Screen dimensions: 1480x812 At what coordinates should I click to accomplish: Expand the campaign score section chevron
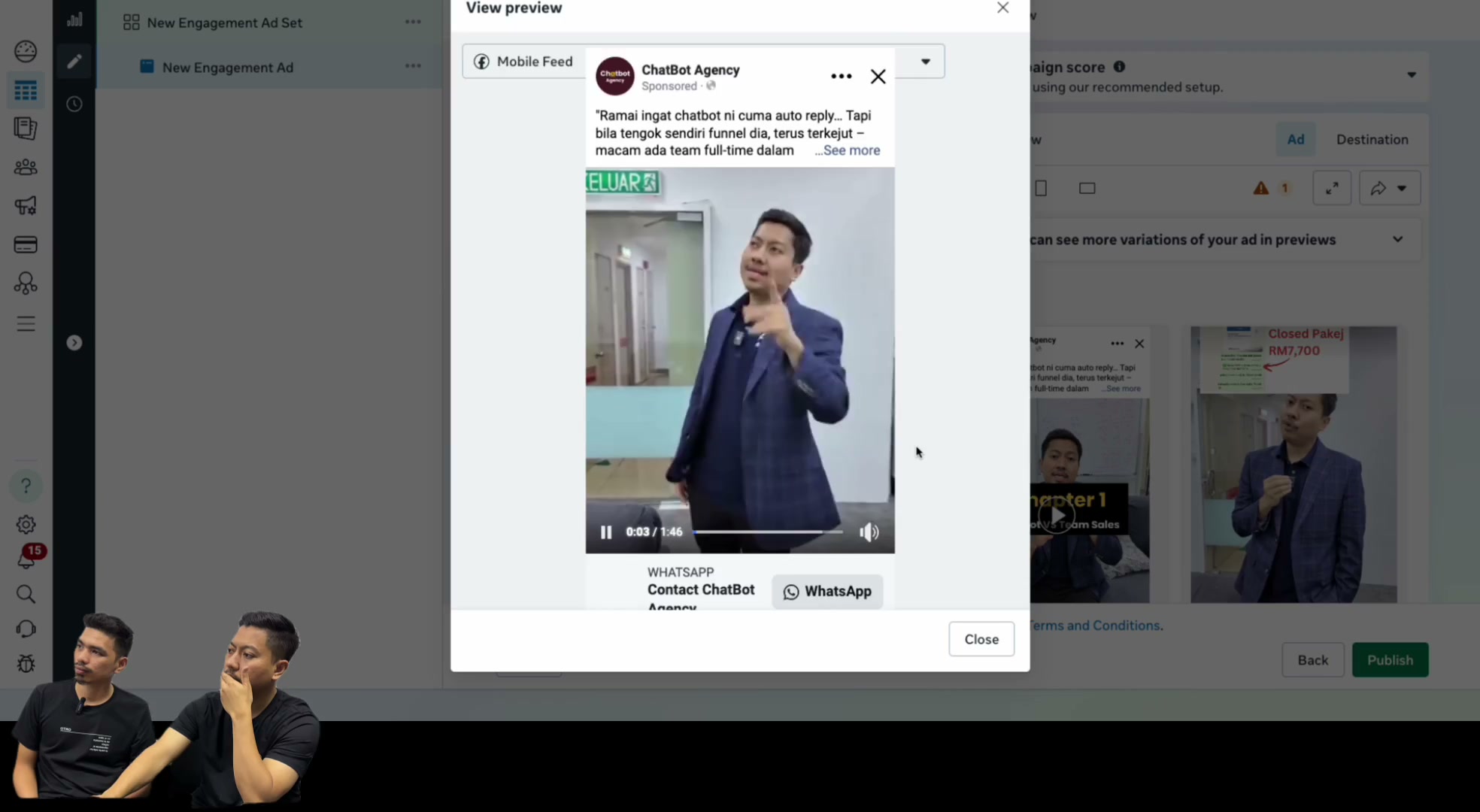click(1412, 74)
